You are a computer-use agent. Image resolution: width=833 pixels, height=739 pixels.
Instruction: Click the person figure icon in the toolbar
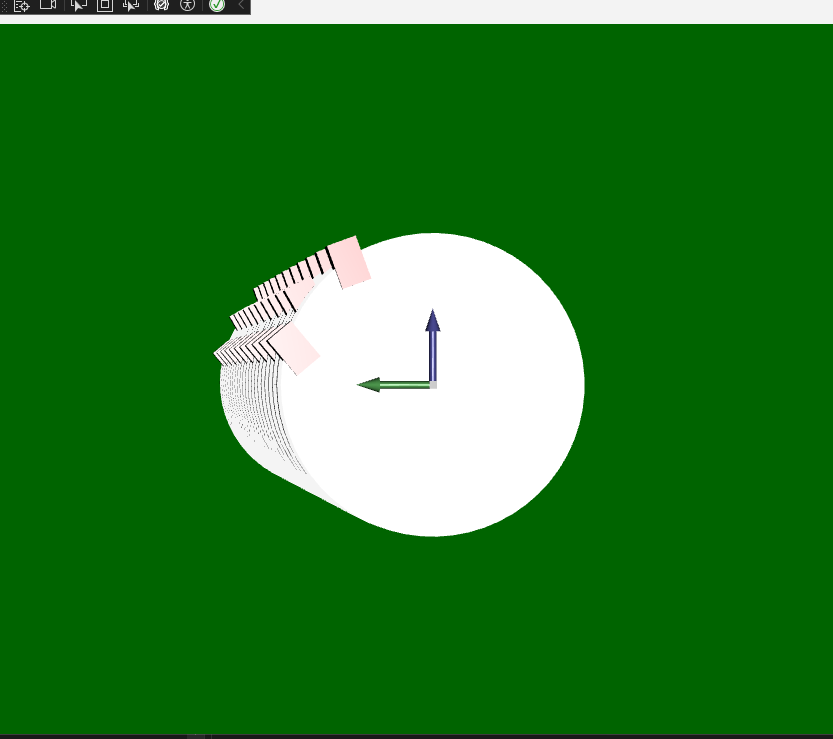click(188, 5)
